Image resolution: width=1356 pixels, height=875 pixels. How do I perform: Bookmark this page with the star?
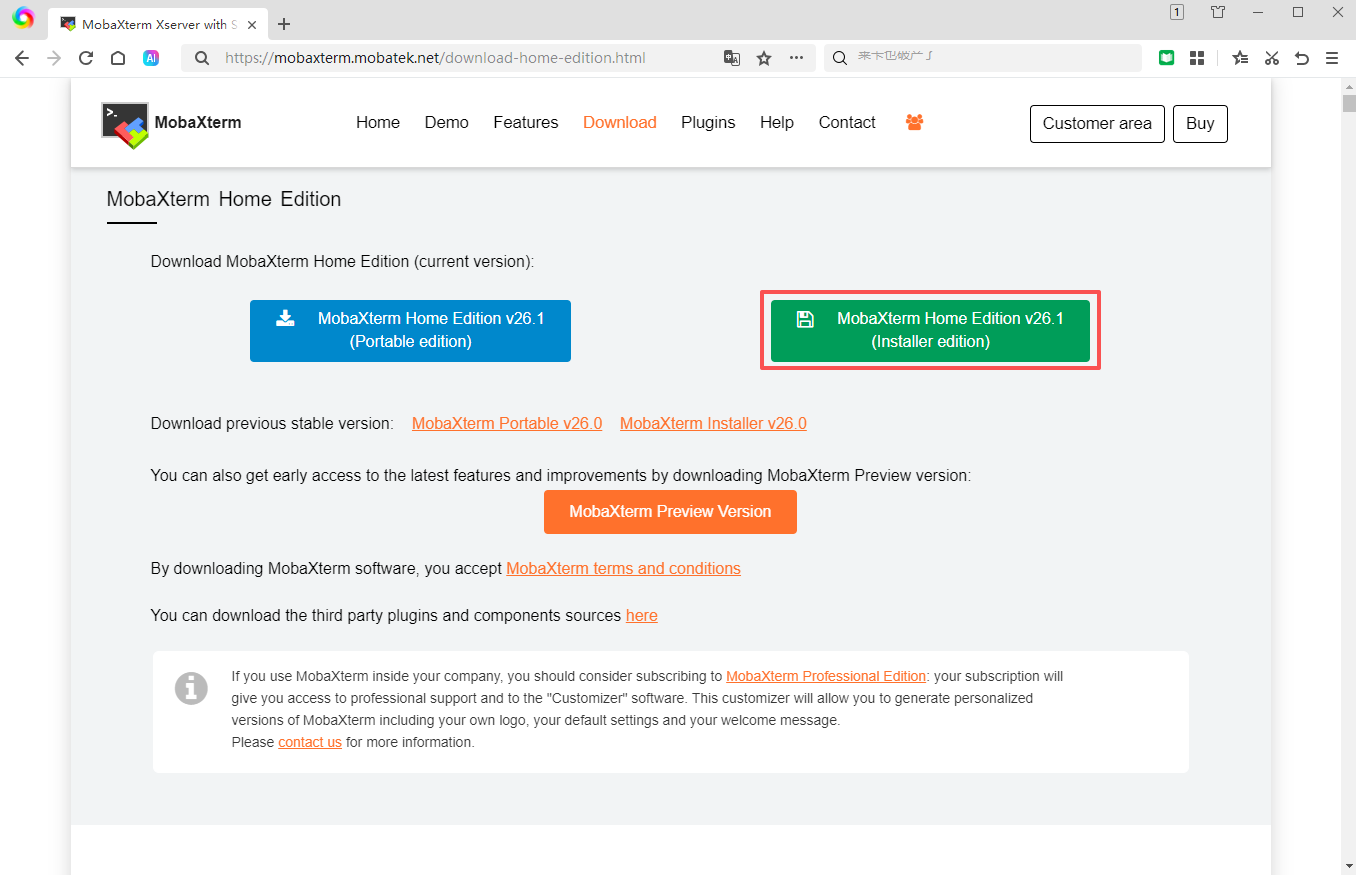point(764,58)
